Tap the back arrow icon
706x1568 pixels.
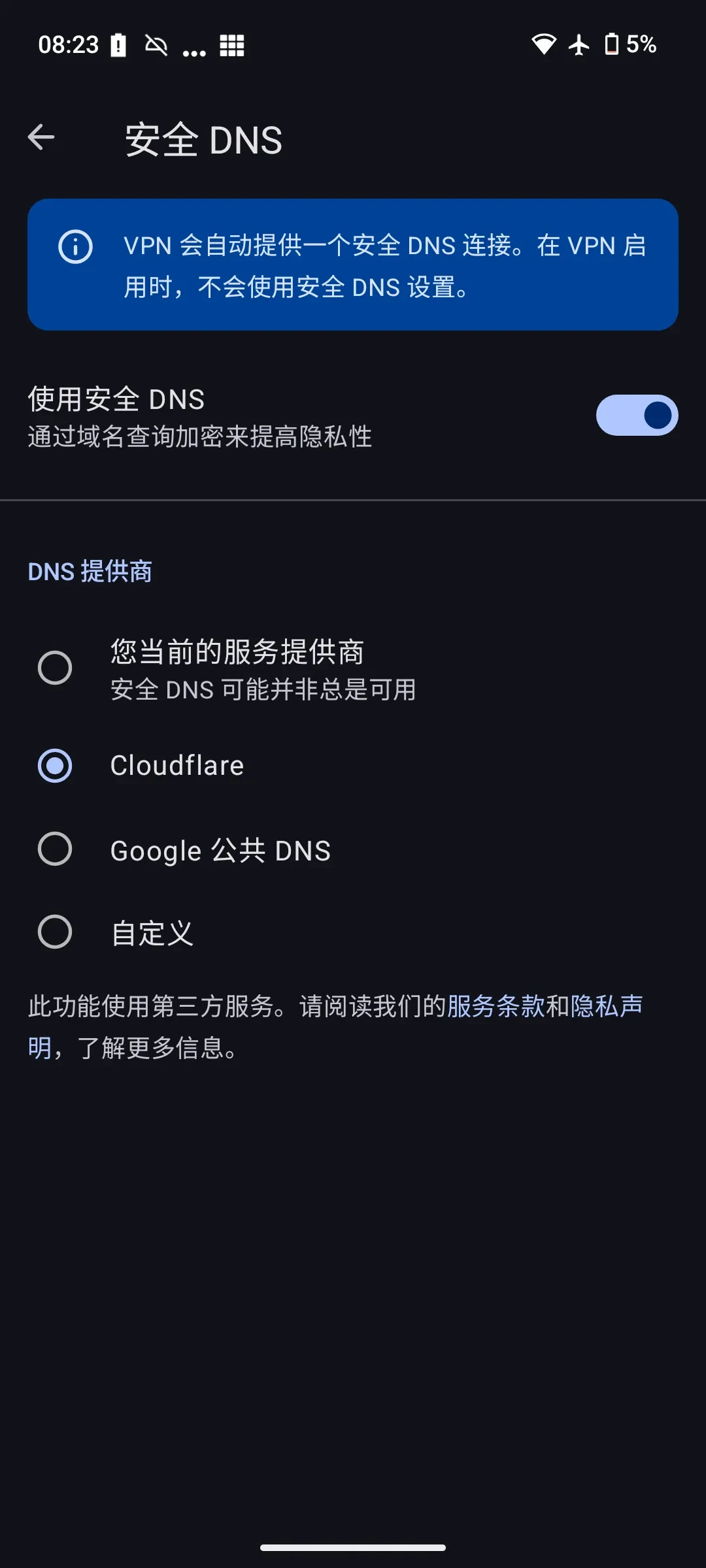(41, 137)
